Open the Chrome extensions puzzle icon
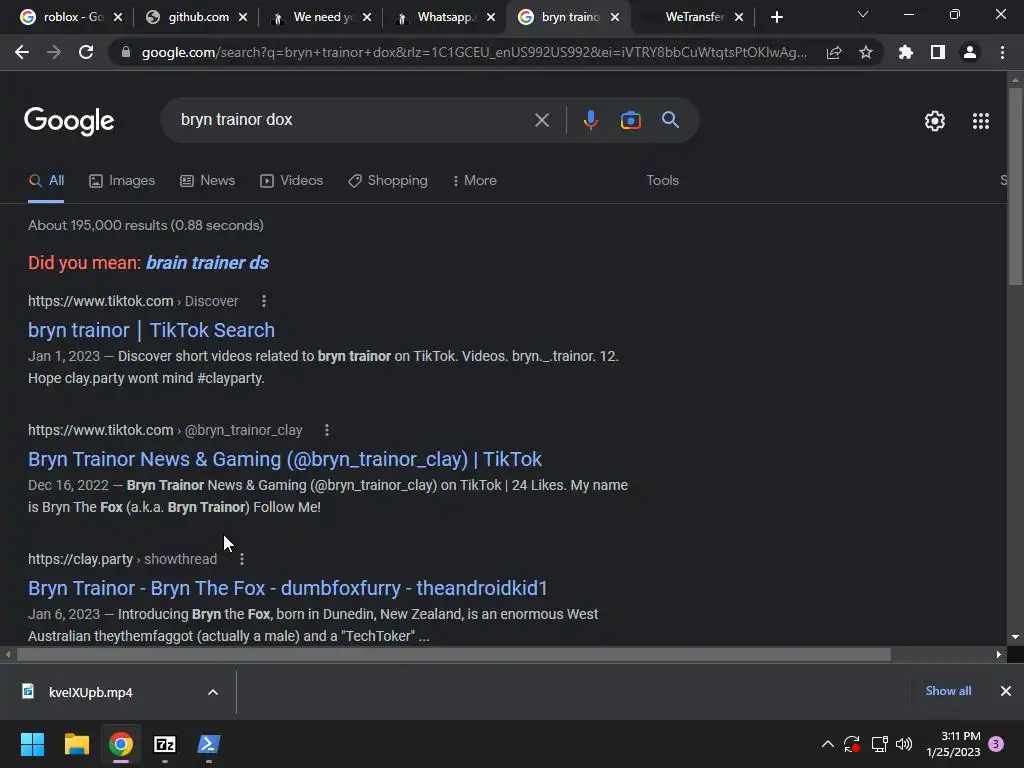Viewport: 1024px width, 768px height. coord(906,52)
